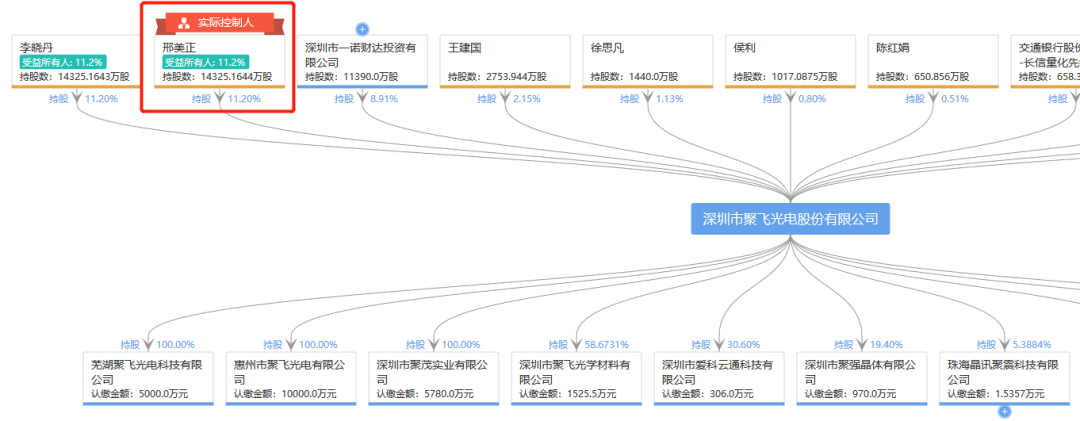Select 认缴金额 5780.0万元 text

tap(425, 394)
